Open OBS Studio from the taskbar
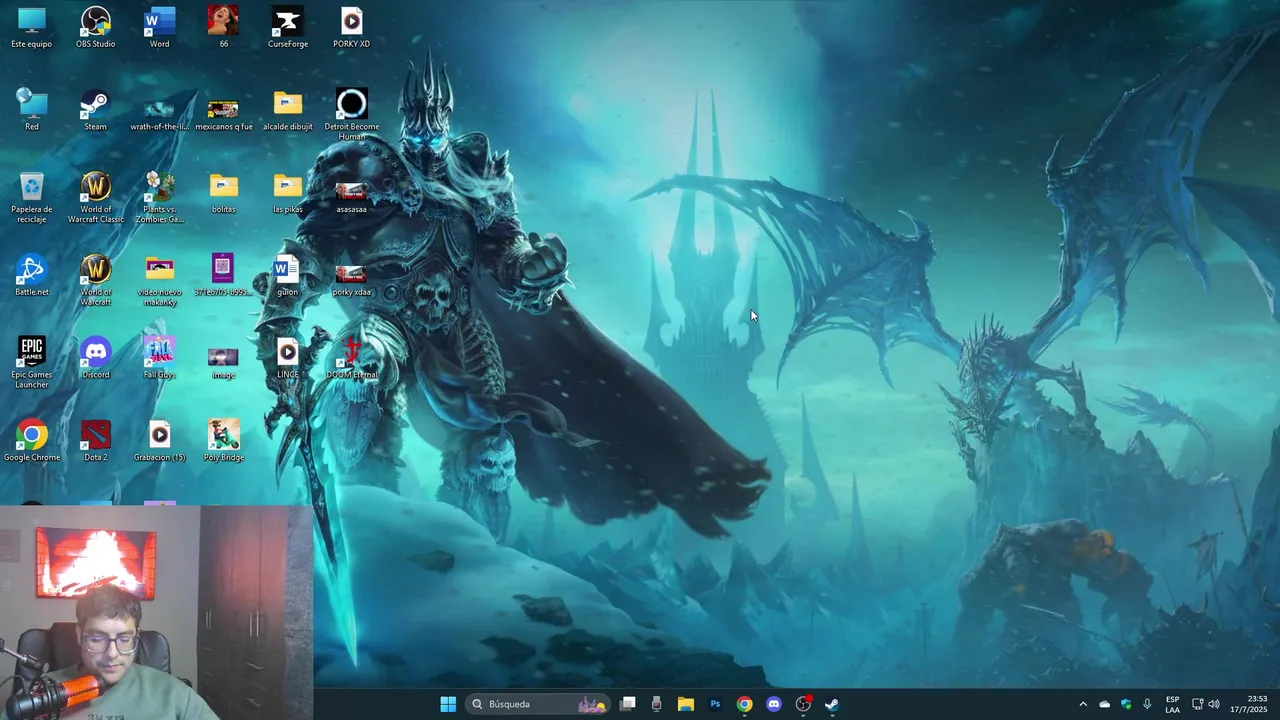 click(x=803, y=704)
